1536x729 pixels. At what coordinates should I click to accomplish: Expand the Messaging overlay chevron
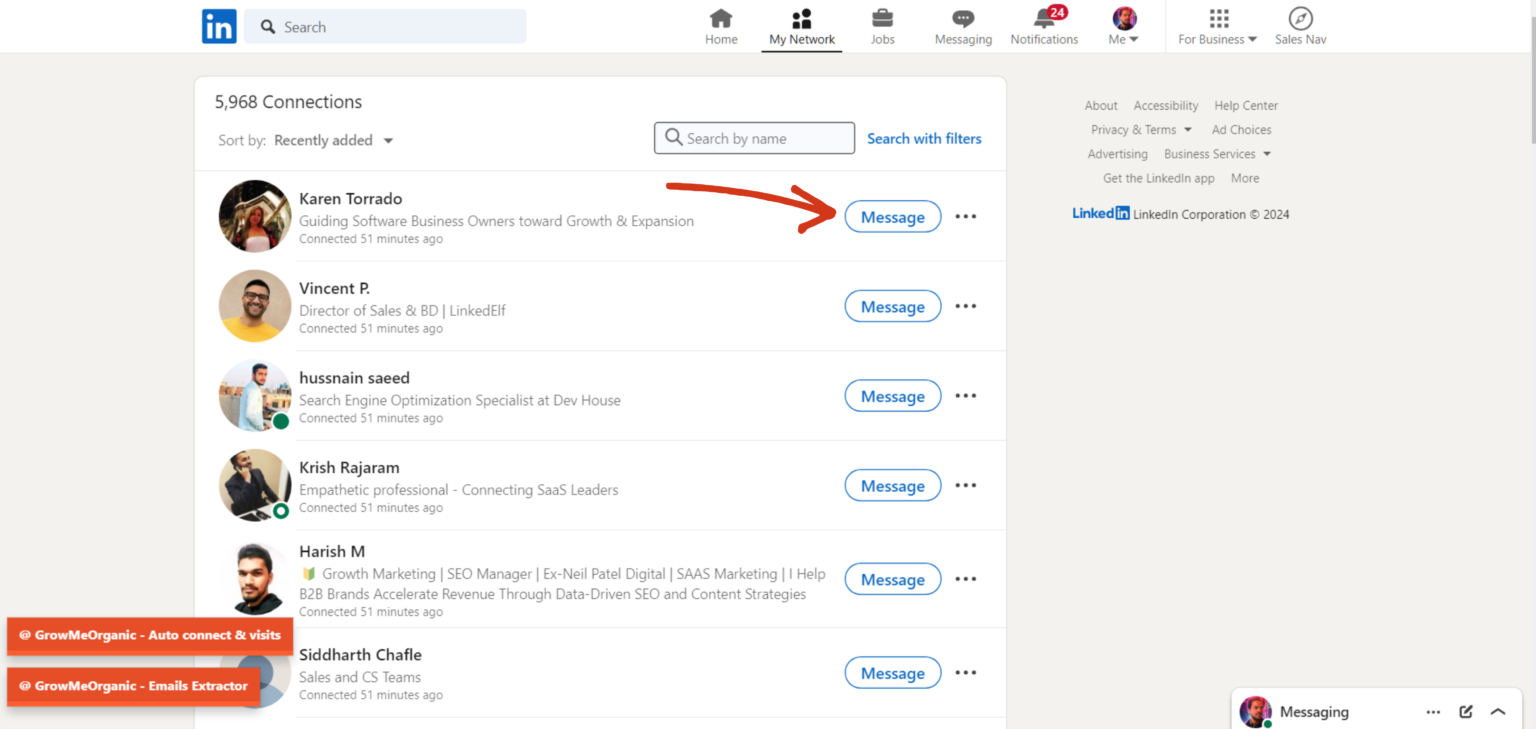point(1498,712)
